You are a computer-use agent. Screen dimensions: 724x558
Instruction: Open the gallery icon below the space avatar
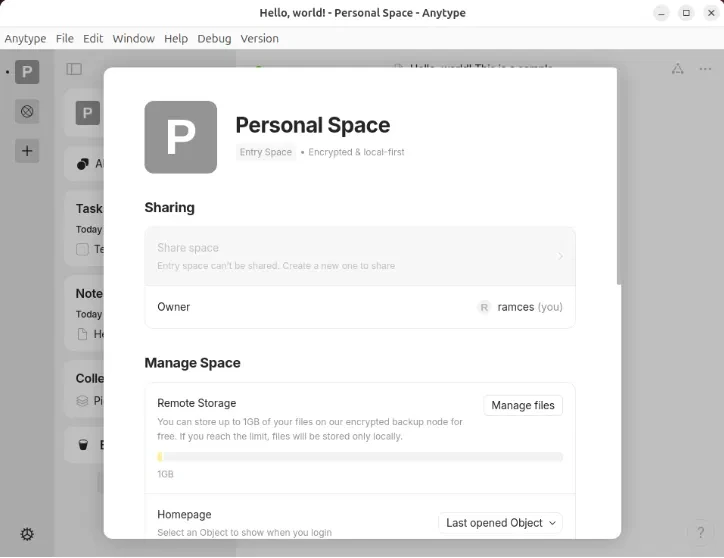(x=27, y=112)
